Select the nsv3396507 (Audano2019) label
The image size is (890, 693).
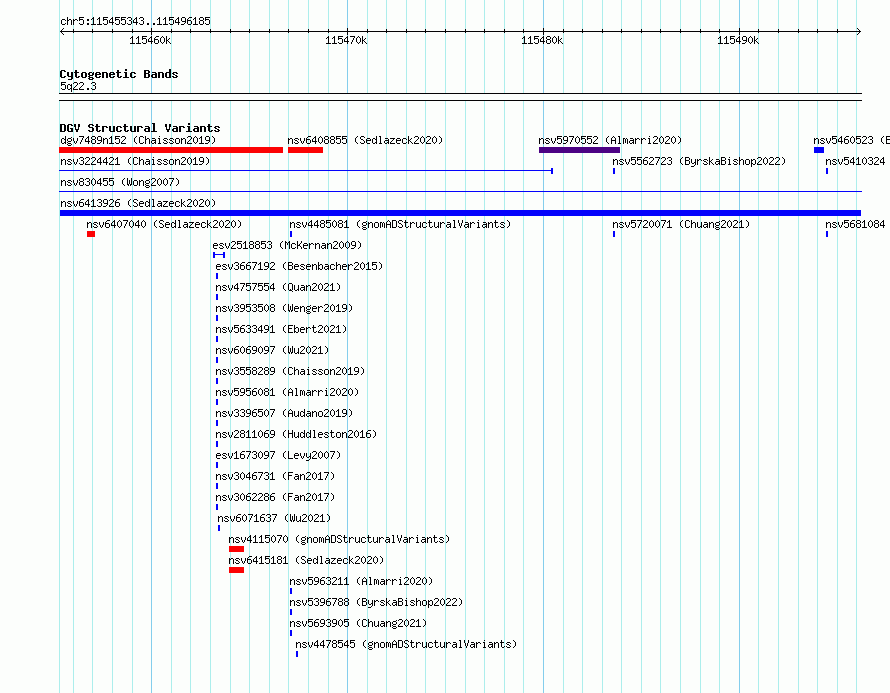[284, 413]
